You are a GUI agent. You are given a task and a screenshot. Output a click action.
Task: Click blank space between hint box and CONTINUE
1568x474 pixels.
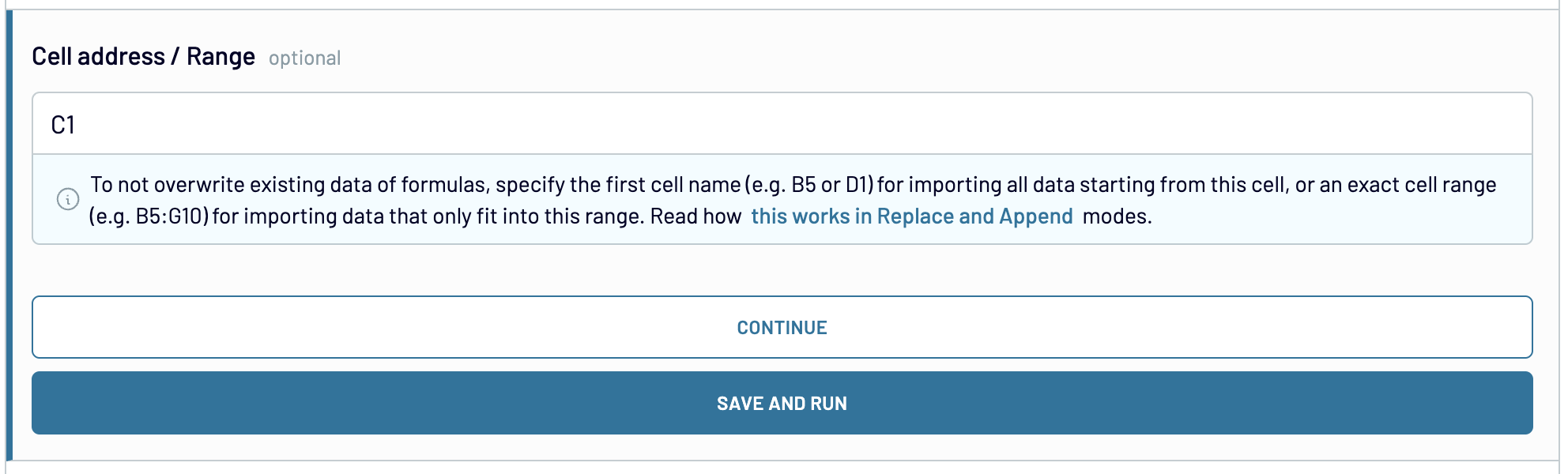782,270
